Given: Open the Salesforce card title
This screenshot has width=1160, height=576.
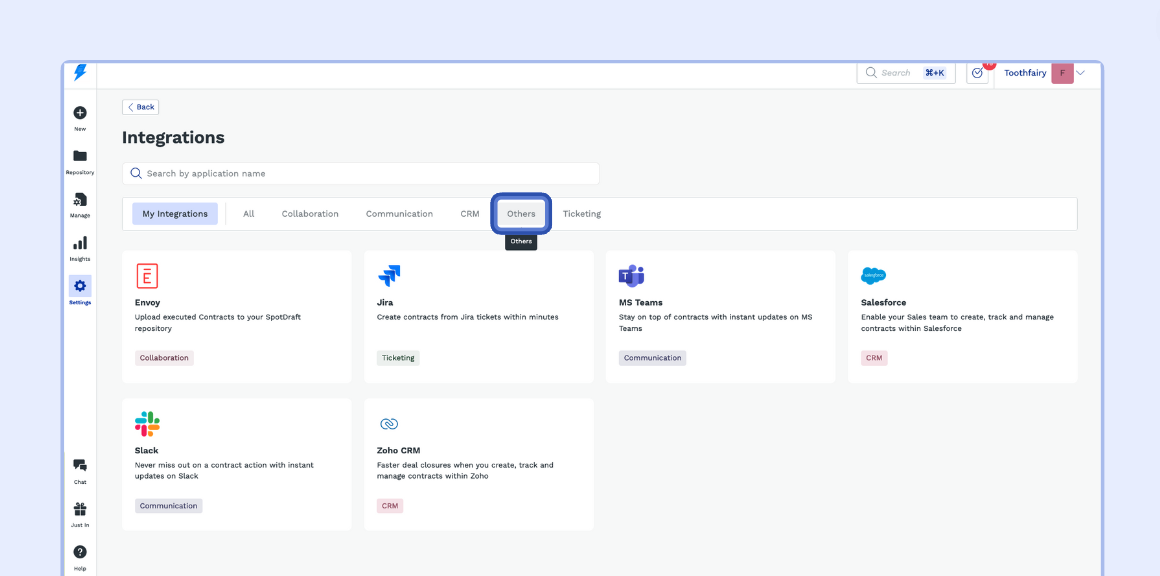Looking at the screenshot, I should [x=883, y=302].
